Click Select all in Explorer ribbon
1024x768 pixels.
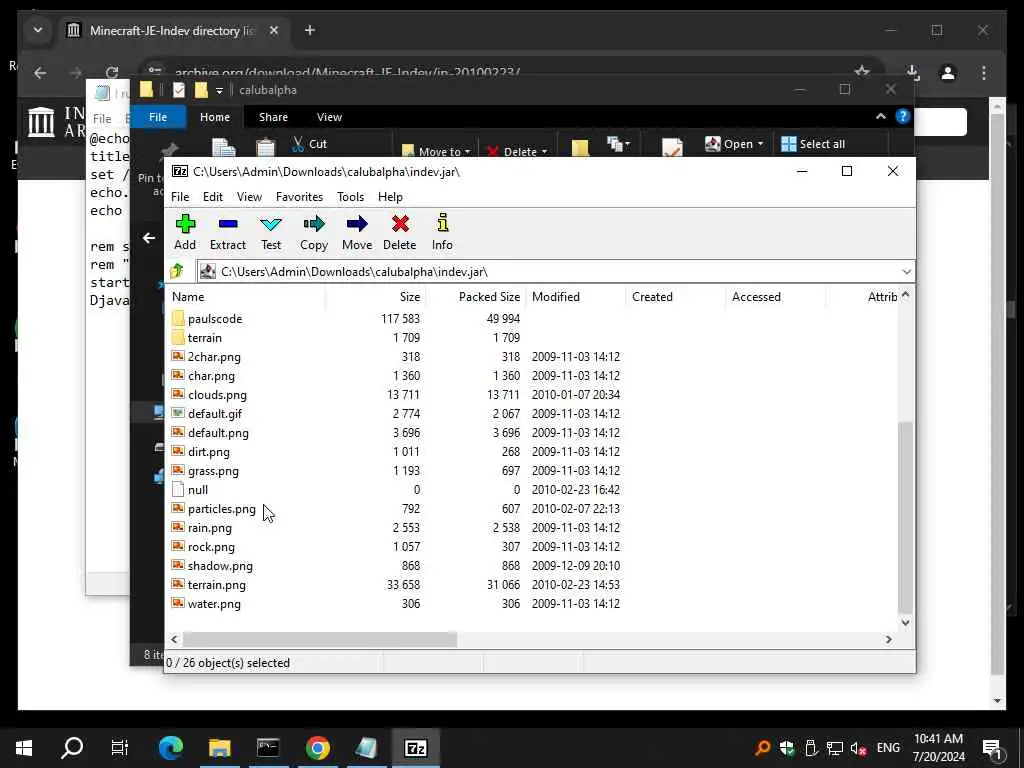tap(814, 144)
